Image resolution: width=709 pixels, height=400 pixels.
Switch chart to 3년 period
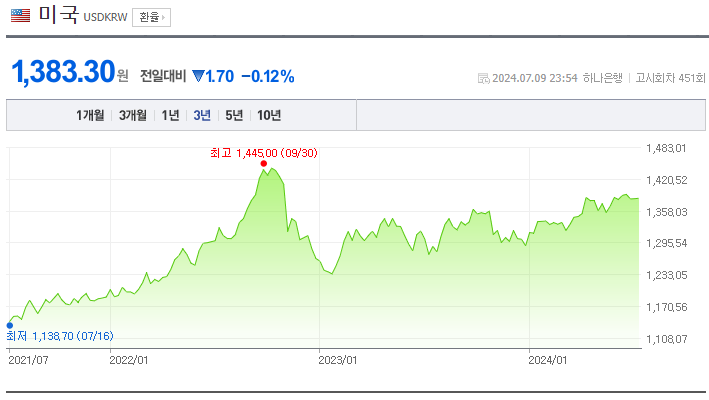202,115
